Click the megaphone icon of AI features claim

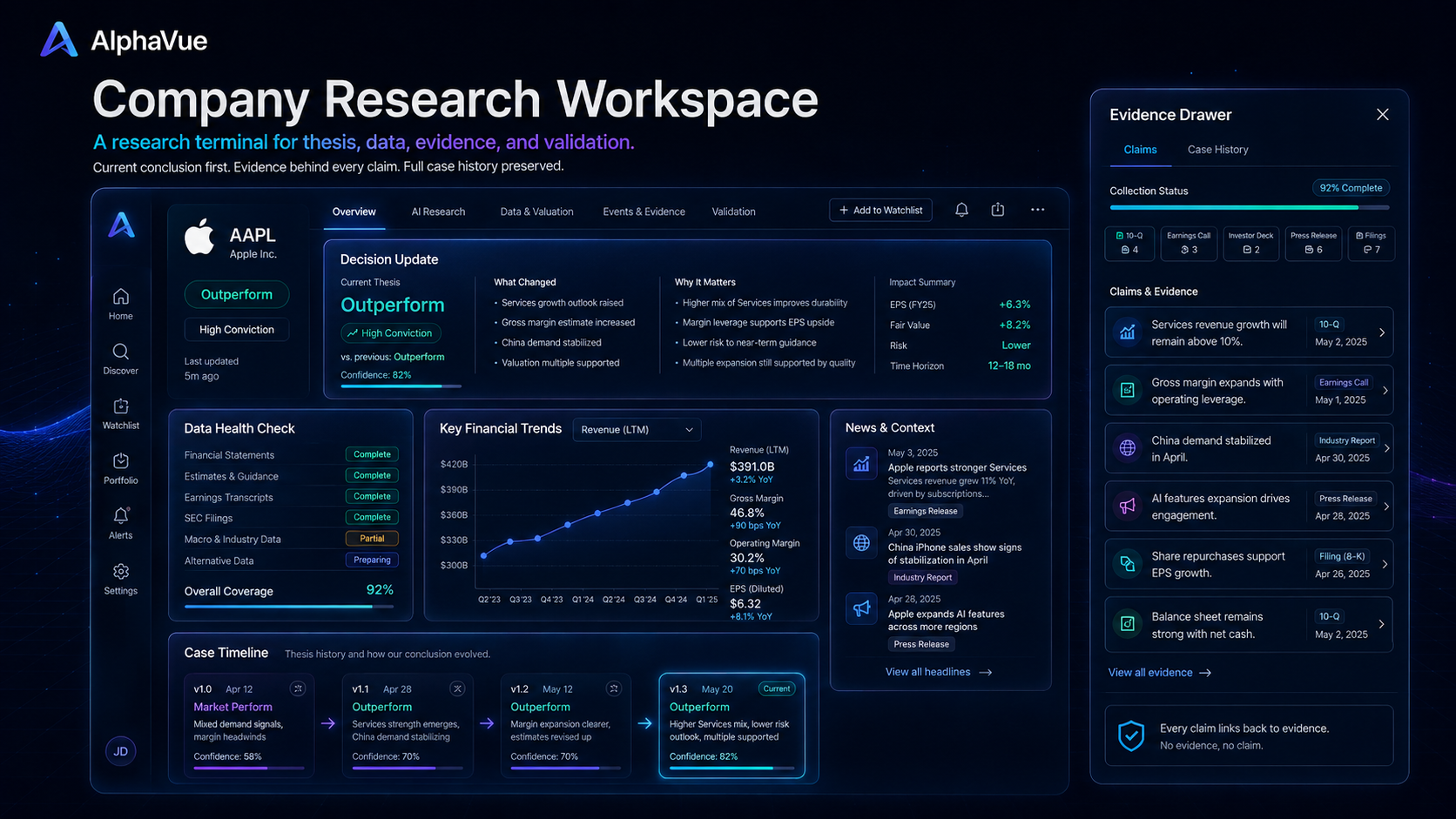1128,507
